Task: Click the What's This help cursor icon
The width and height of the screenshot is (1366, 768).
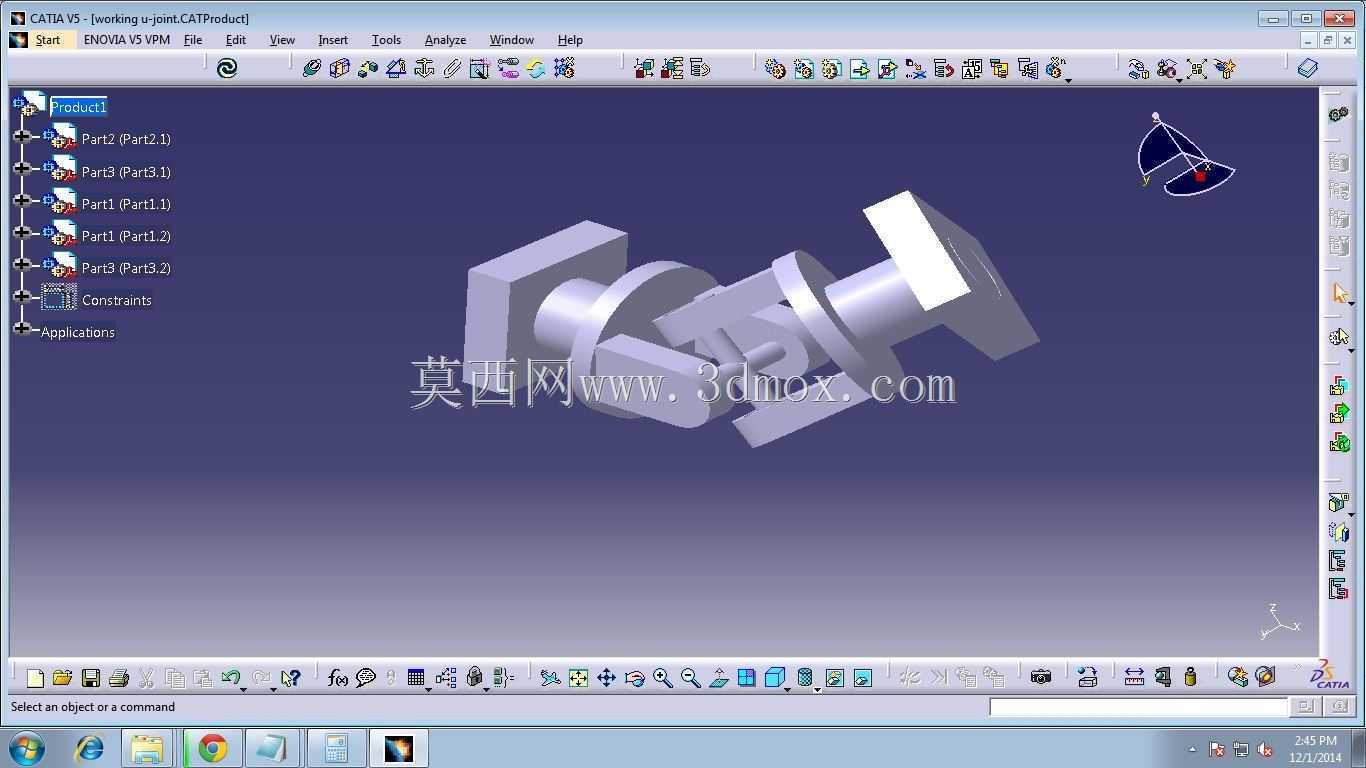Action: 290,678
